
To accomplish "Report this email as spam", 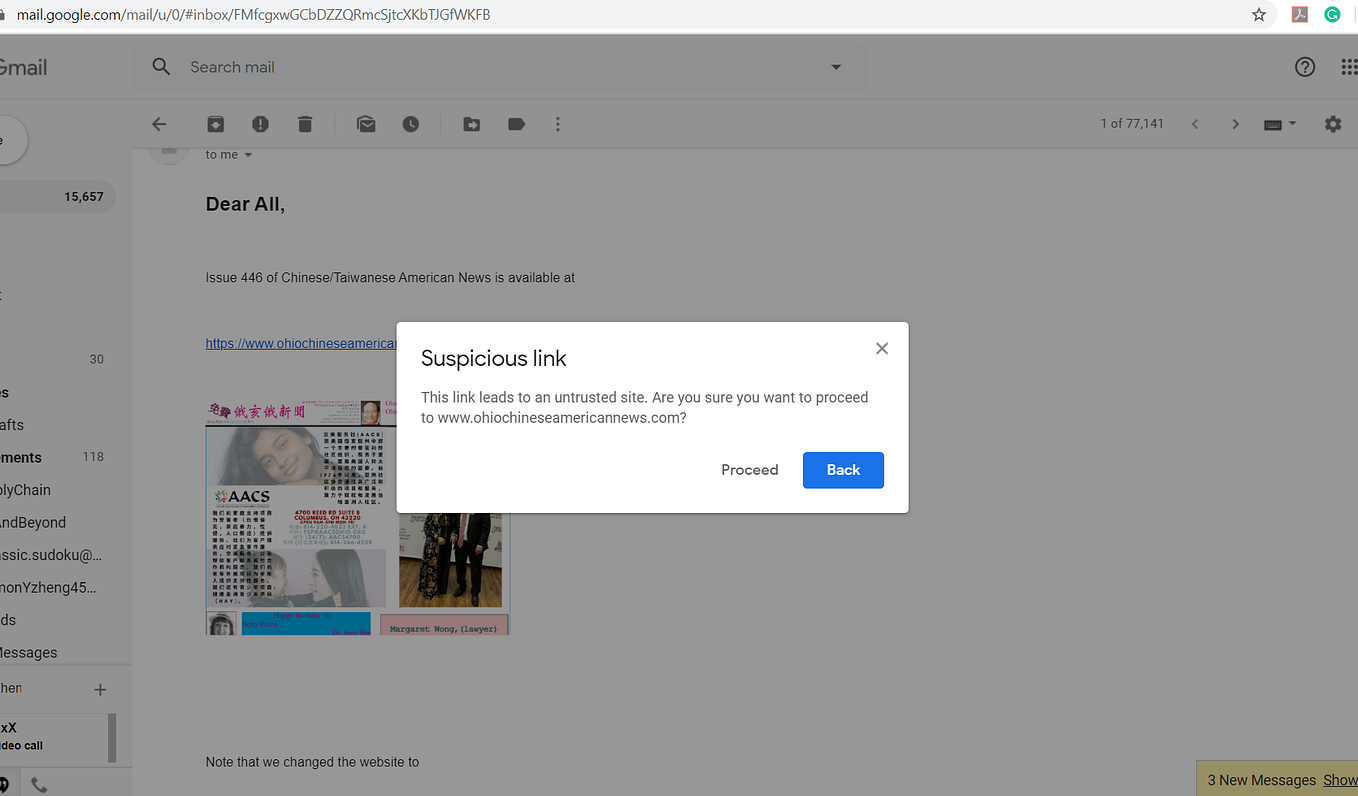I will (x=260, y=124).
